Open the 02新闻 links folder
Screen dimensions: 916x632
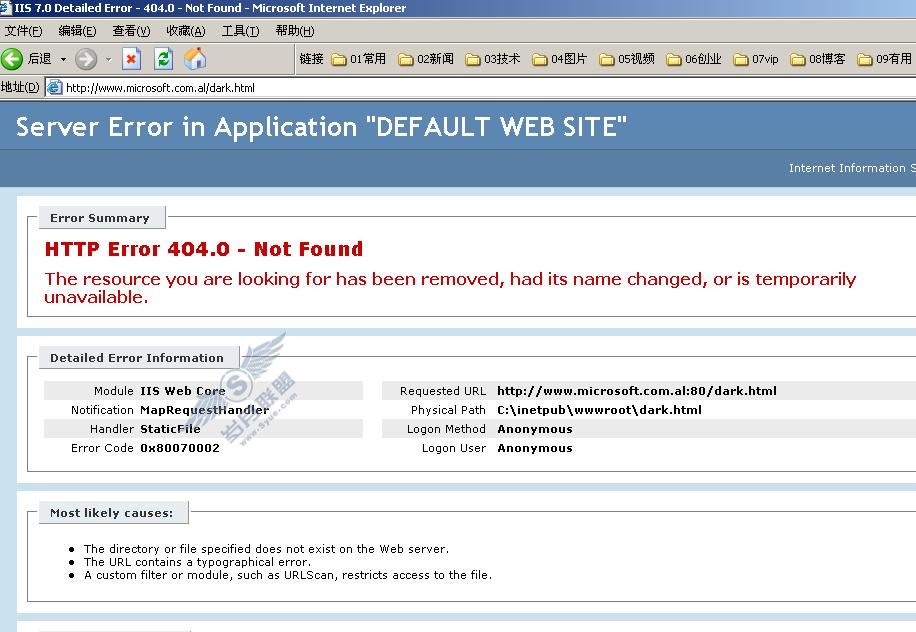tap(426, 59)
